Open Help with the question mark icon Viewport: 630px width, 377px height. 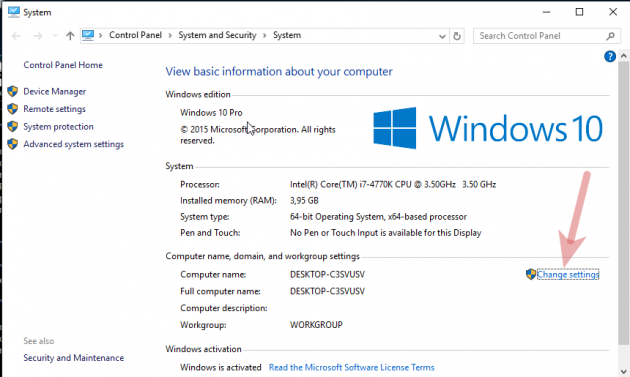(x=610, y=56)
